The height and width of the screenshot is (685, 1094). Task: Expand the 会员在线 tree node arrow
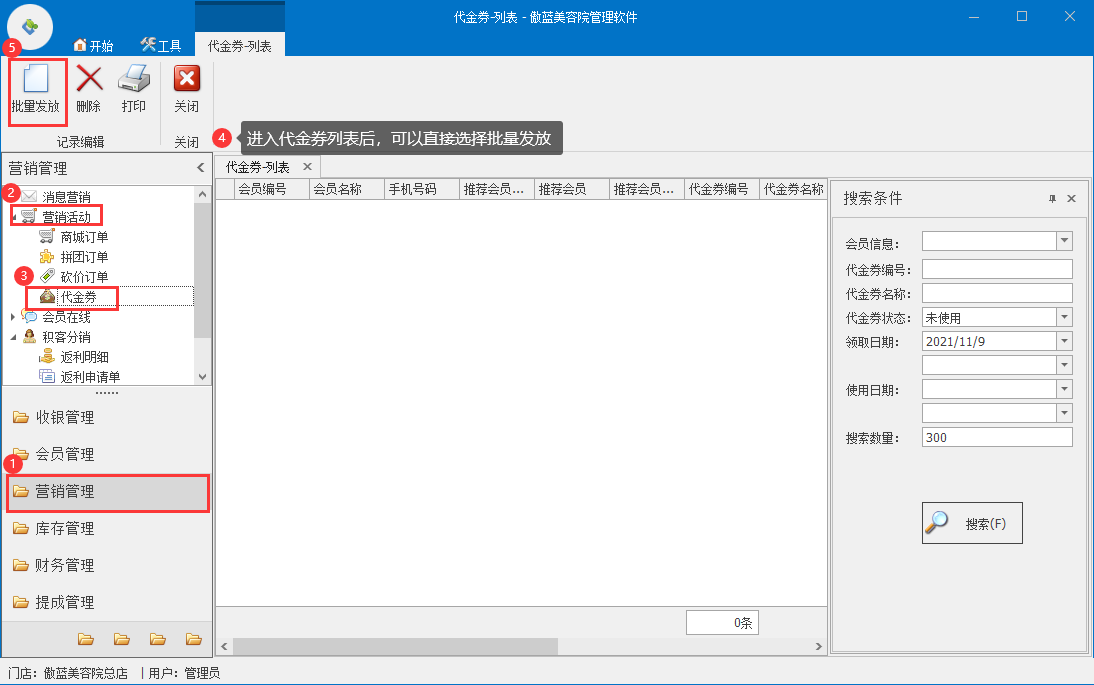13,317
